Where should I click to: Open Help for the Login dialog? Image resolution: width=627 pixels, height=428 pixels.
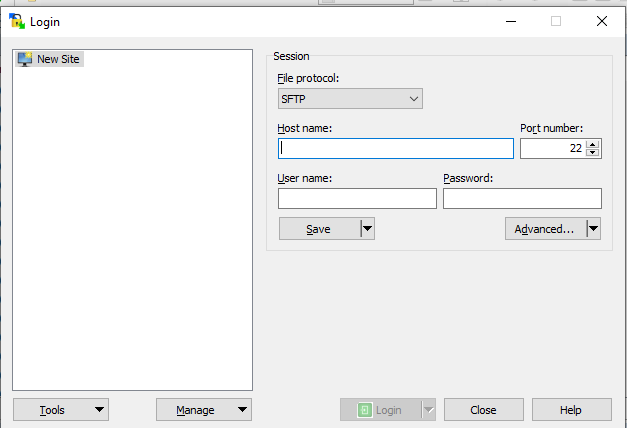coord(572,410)
